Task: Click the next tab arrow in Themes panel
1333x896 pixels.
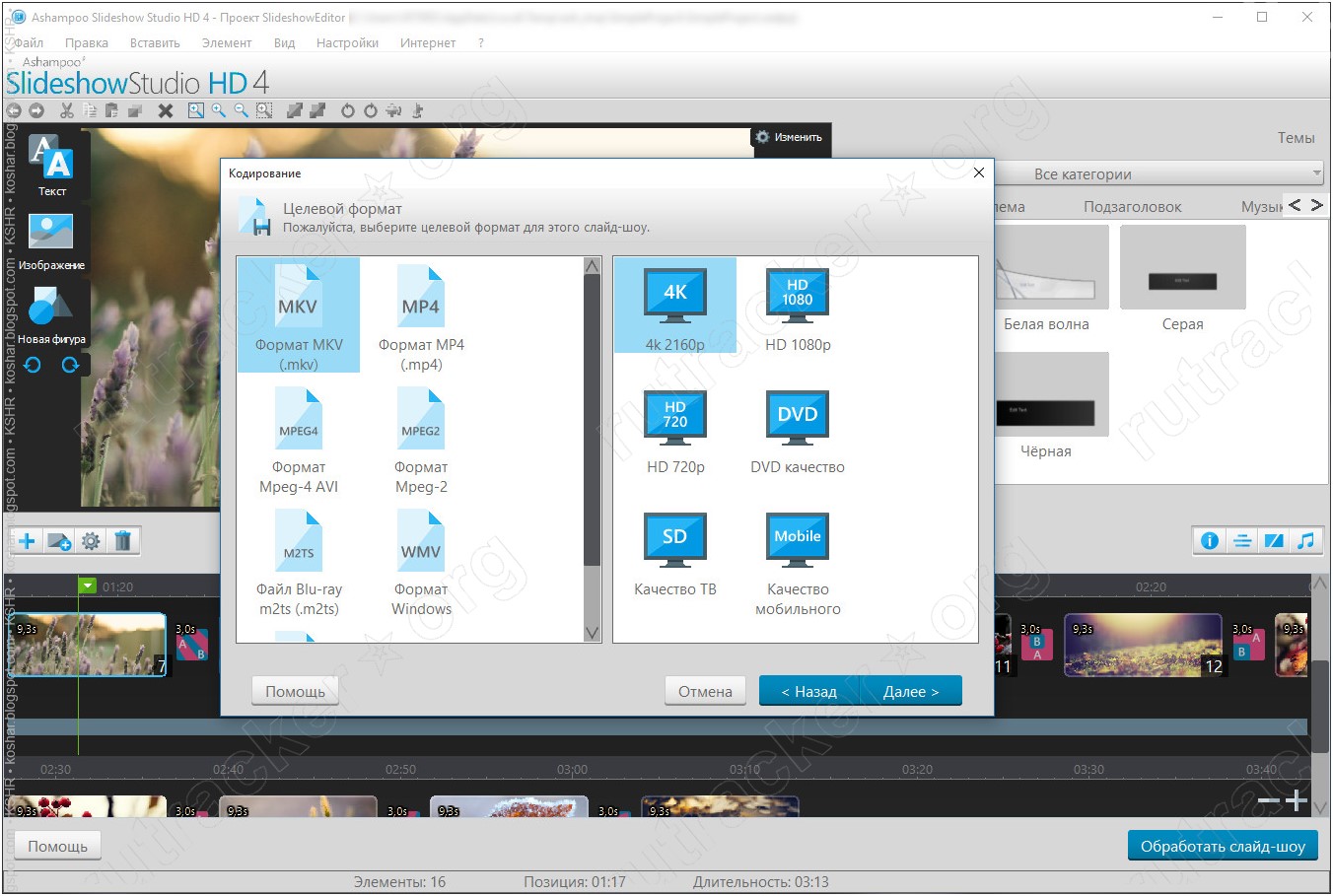Action: [x=1316, y=205]
